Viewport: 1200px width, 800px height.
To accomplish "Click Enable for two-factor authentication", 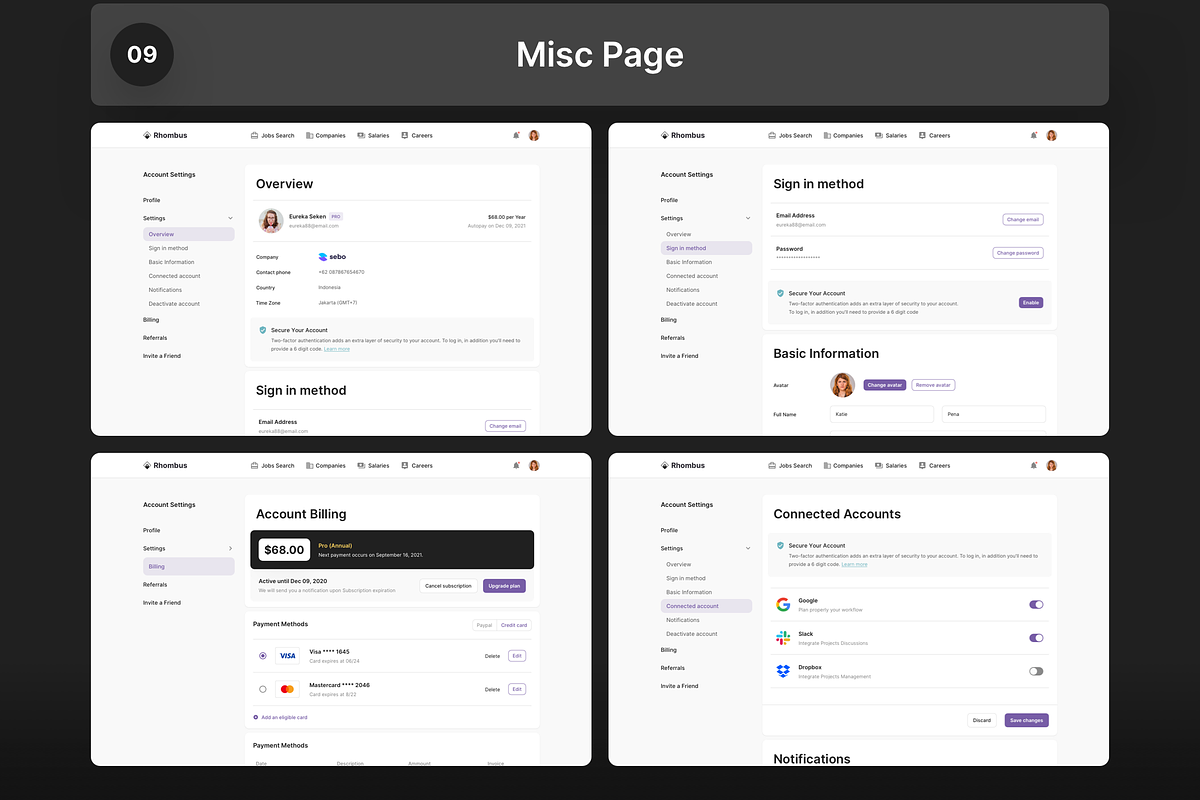I will (x=1031, y=302).
